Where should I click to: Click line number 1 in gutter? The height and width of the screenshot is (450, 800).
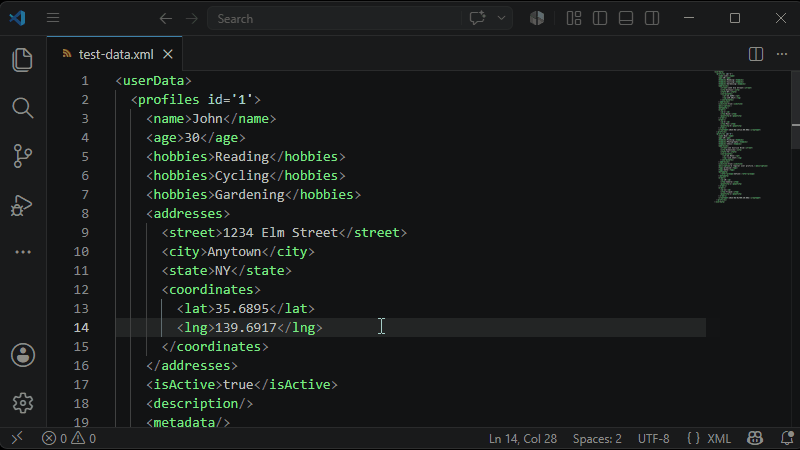[85, 81]
